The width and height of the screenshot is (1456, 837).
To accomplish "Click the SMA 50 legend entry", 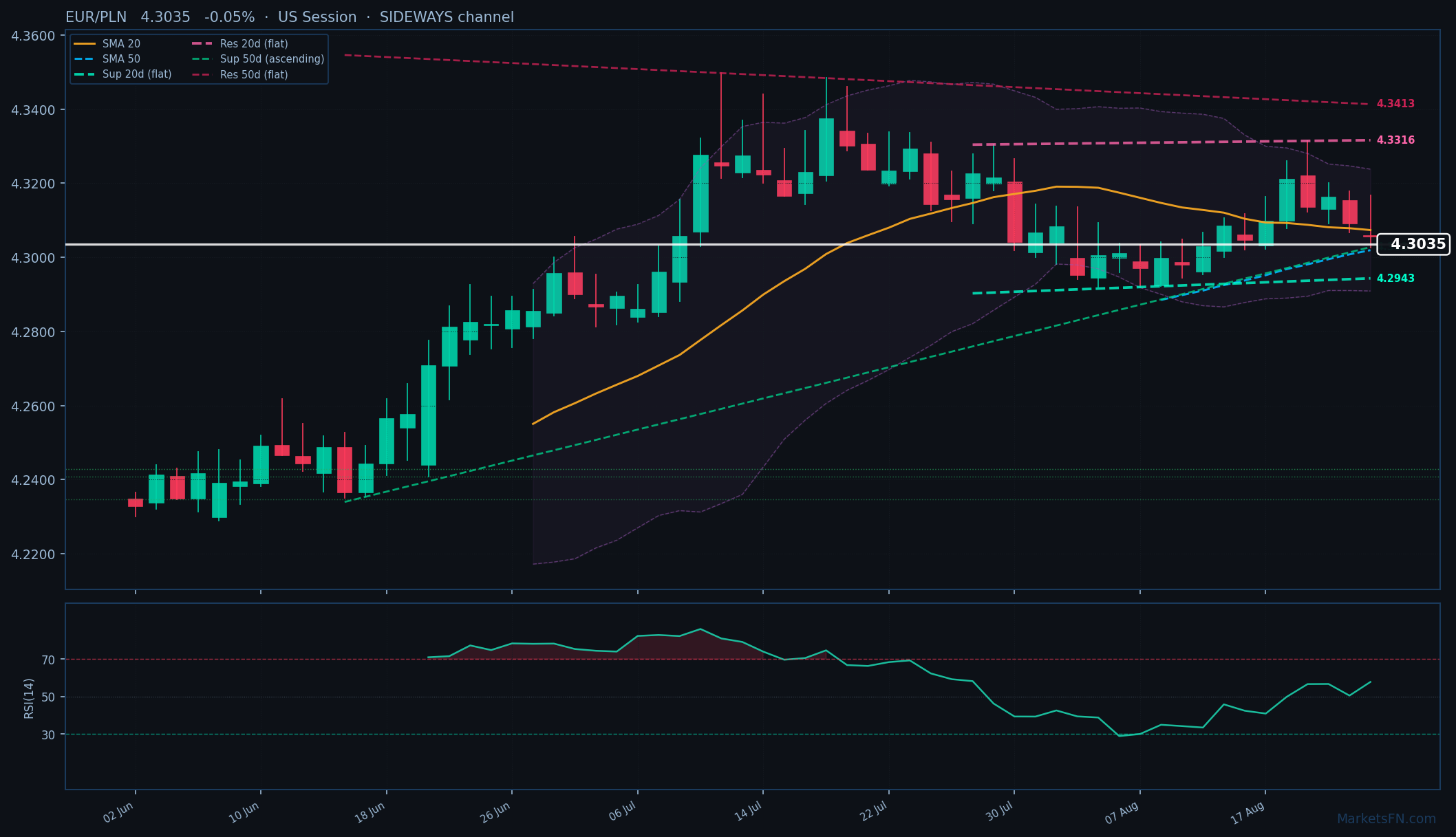I will click(x=107, y=59).
